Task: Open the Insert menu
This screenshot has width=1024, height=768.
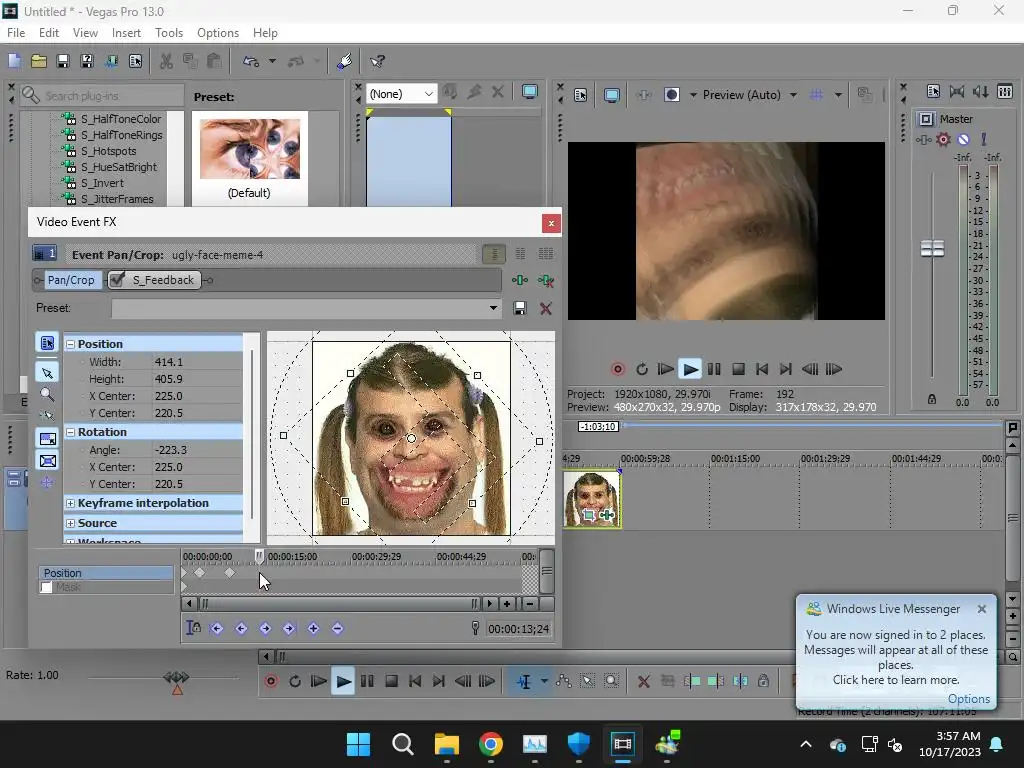Action: click(x=126, y=33)
